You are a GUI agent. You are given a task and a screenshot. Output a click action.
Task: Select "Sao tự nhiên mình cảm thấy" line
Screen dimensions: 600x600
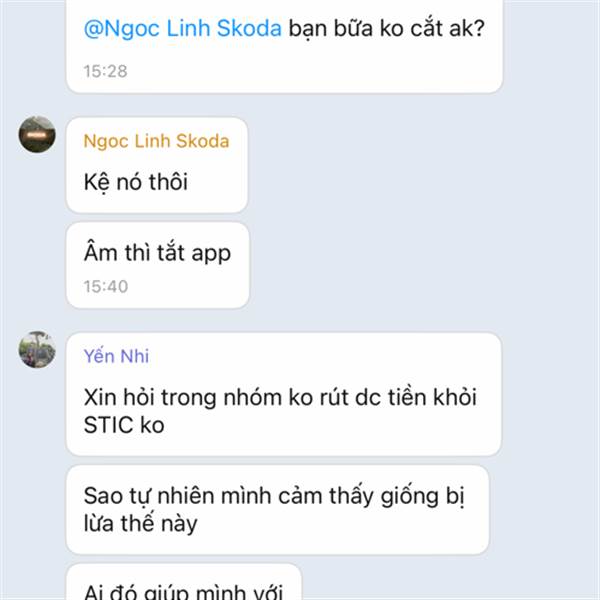pyautogui.click(x=228, y=496)
